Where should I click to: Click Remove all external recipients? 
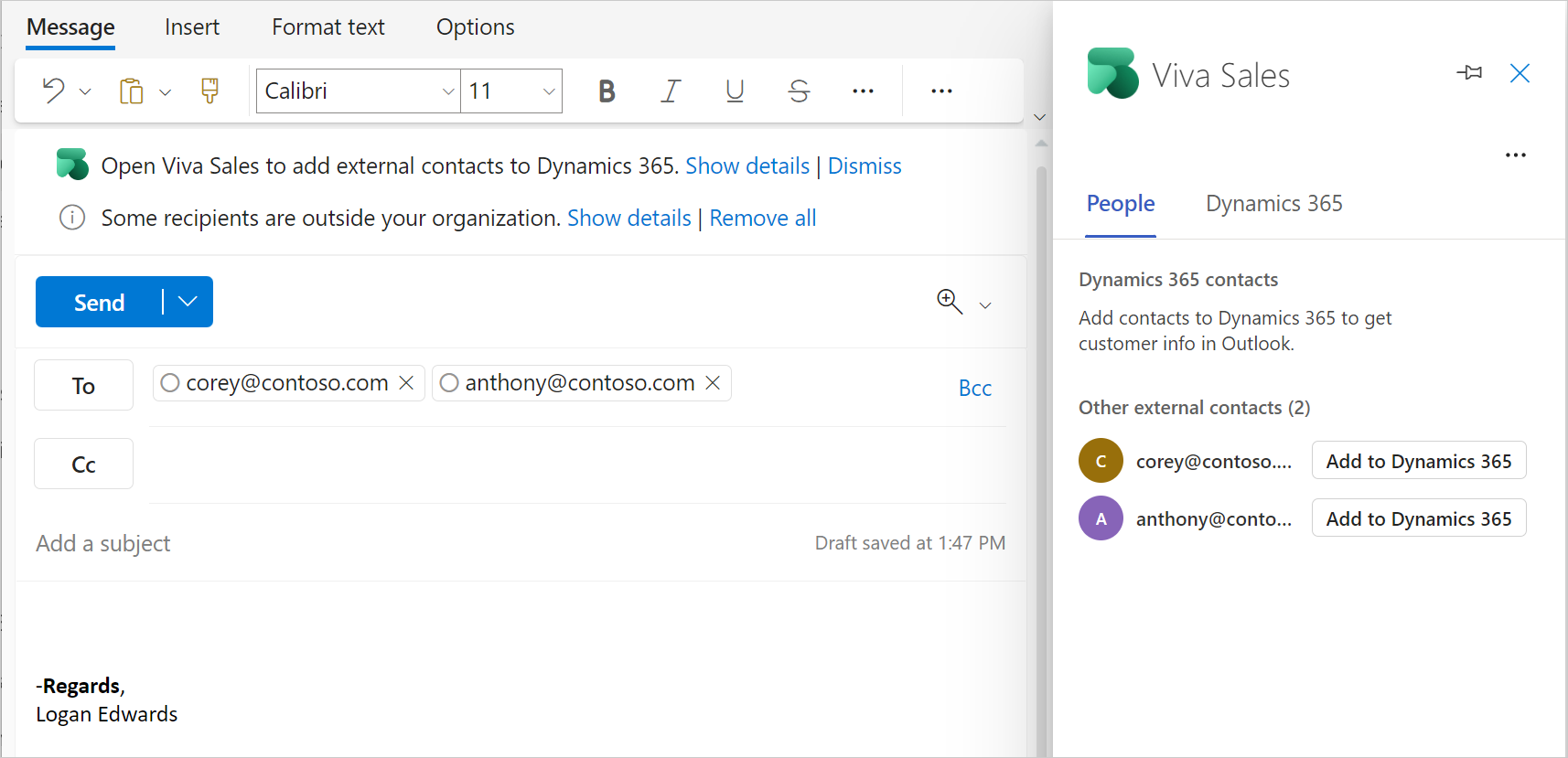(x=763, y=218)
